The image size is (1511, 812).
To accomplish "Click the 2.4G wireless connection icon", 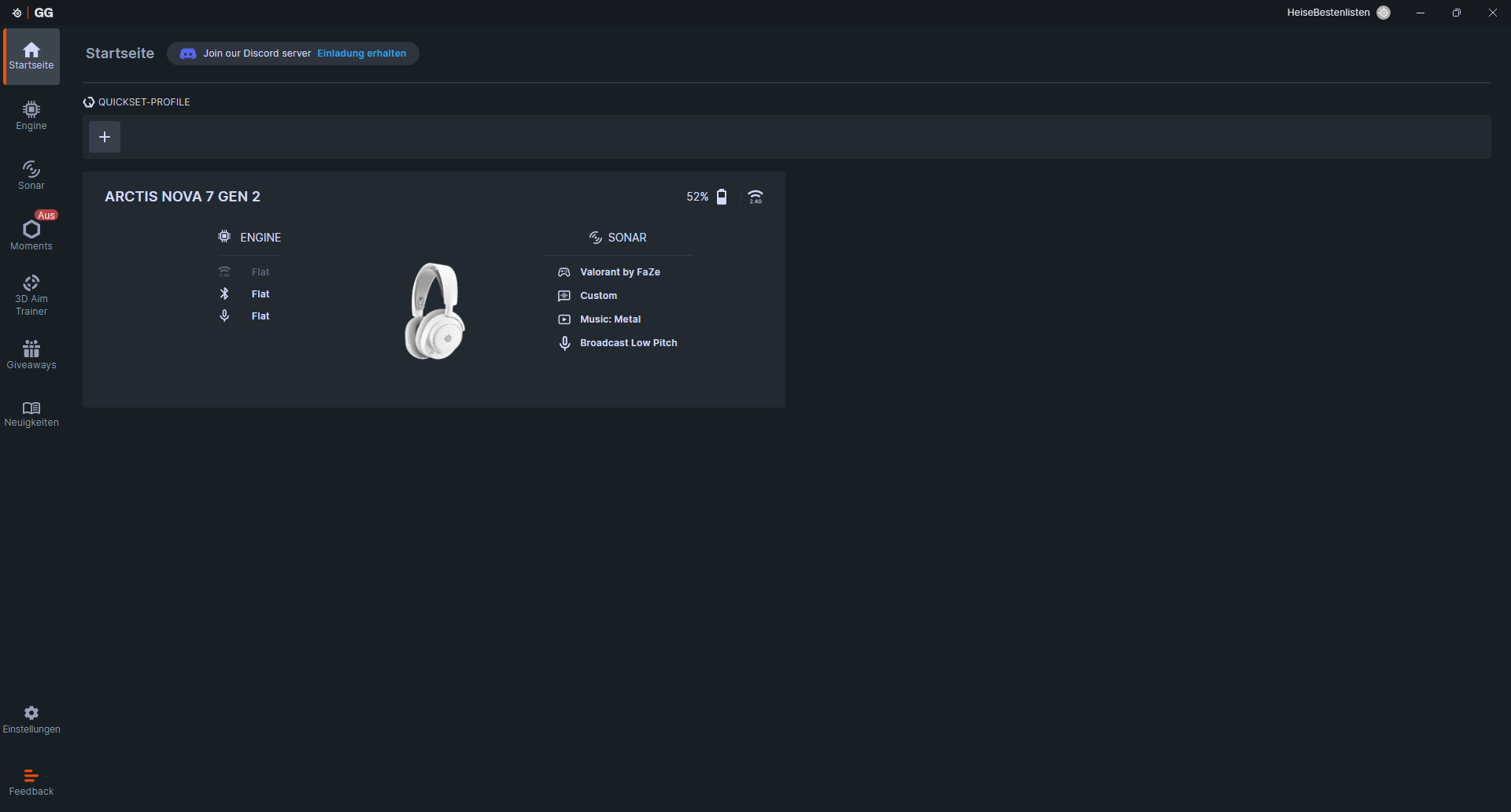I will click(x=755, y=197).
